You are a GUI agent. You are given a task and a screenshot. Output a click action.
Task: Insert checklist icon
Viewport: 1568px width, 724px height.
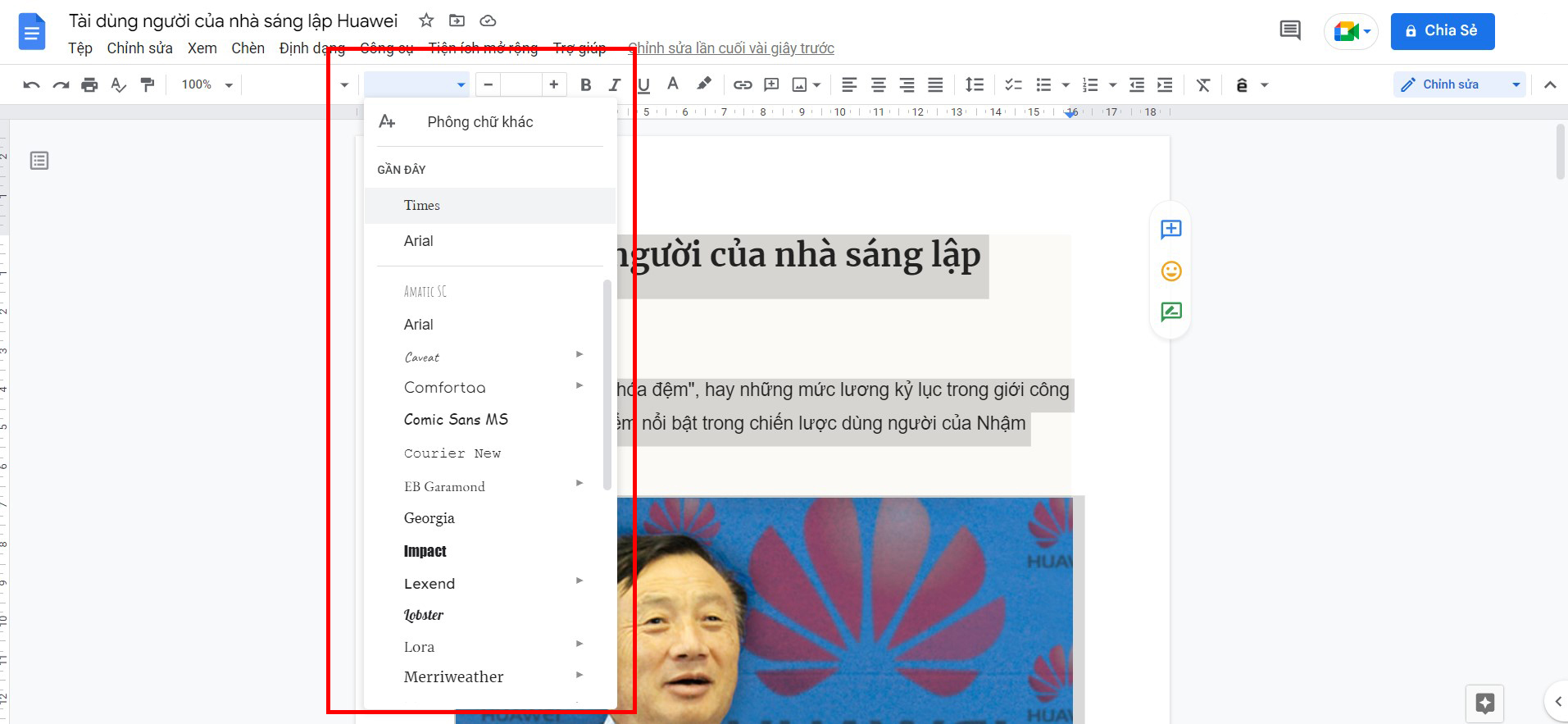click(1014, 84)
